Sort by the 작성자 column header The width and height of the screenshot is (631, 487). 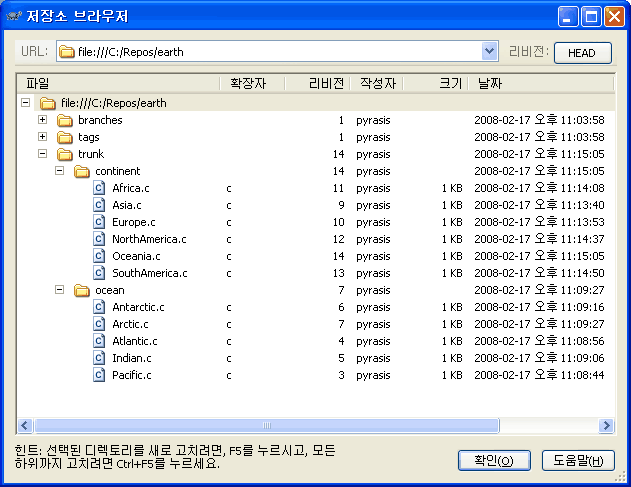point(378,83)
